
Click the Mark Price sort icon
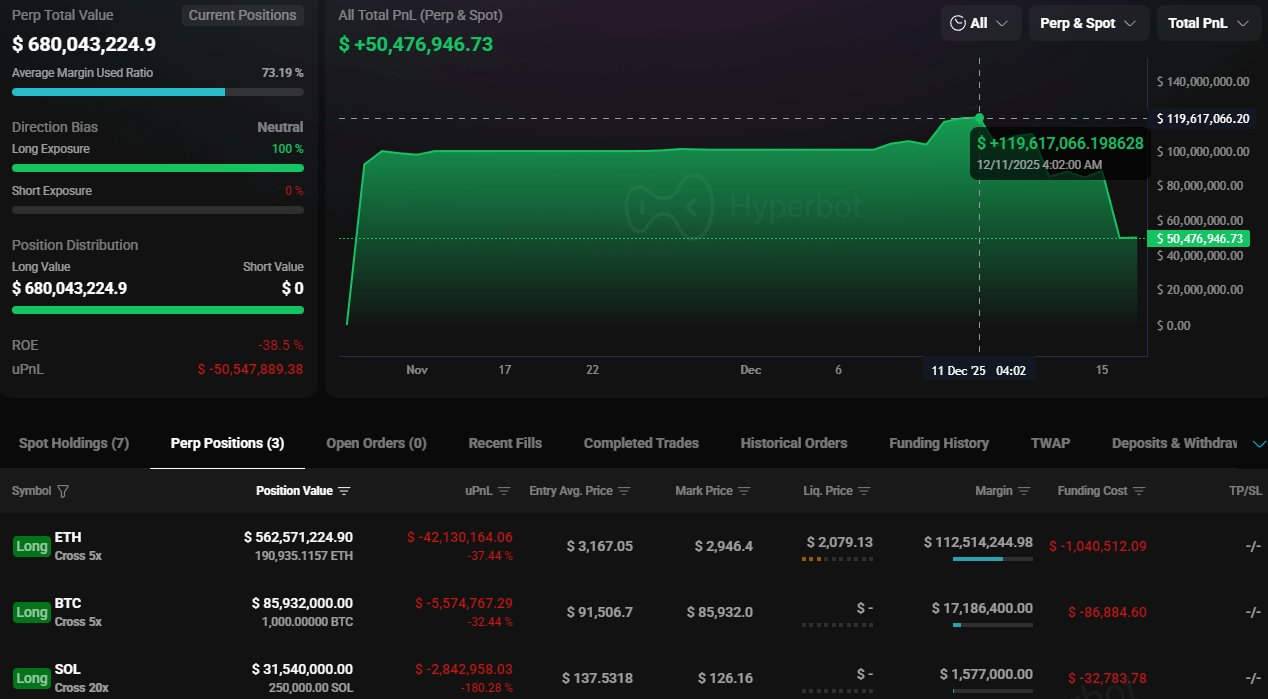point(744,491)
